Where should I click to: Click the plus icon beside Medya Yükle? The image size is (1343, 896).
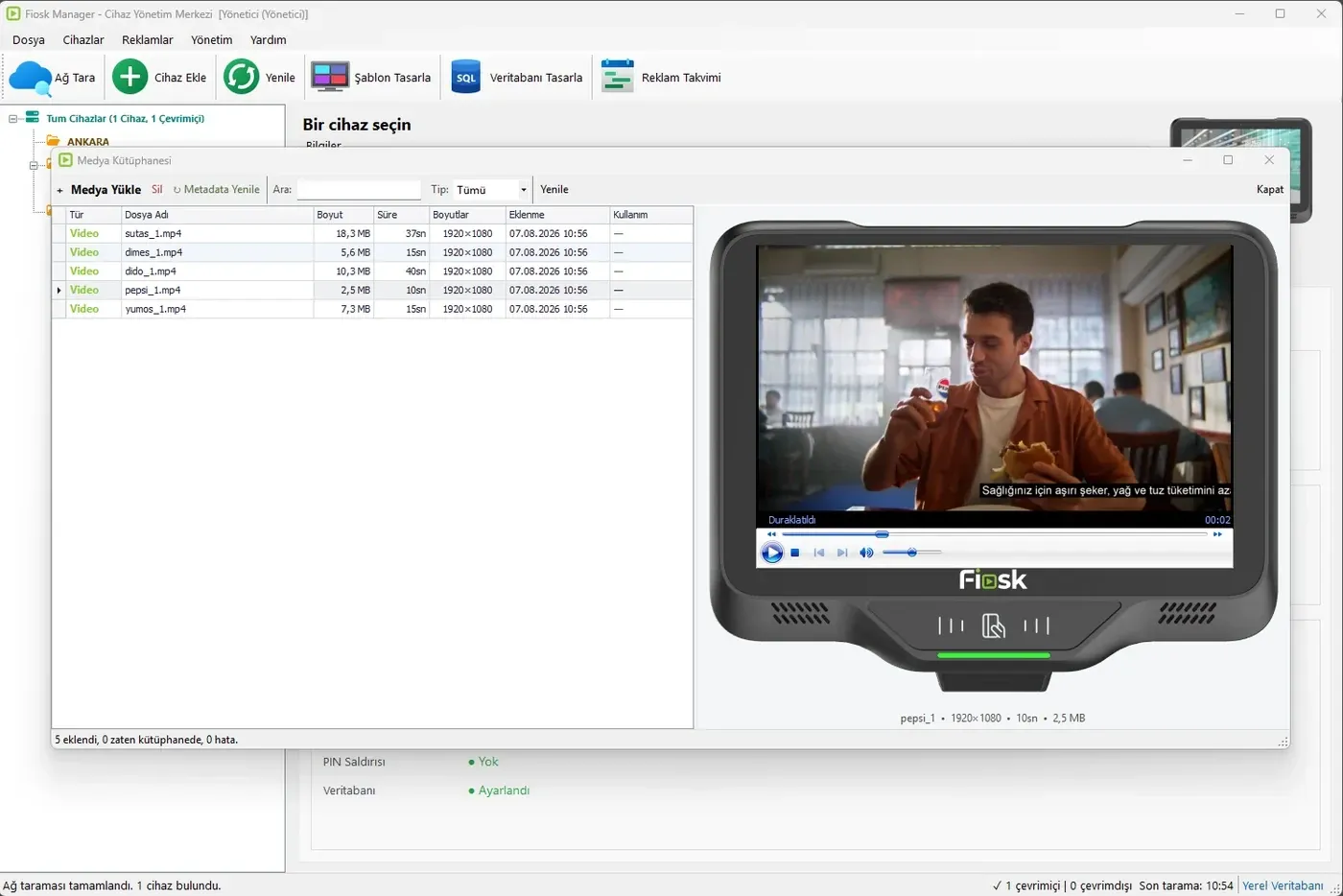click(59, 190)
